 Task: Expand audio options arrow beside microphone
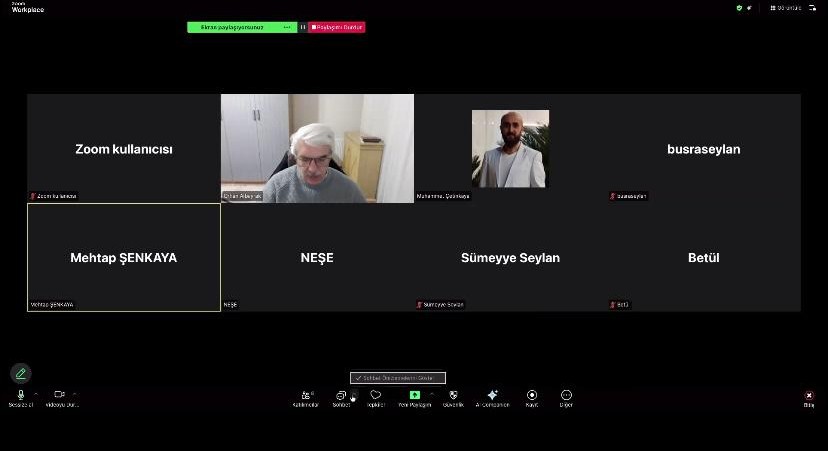36,394
